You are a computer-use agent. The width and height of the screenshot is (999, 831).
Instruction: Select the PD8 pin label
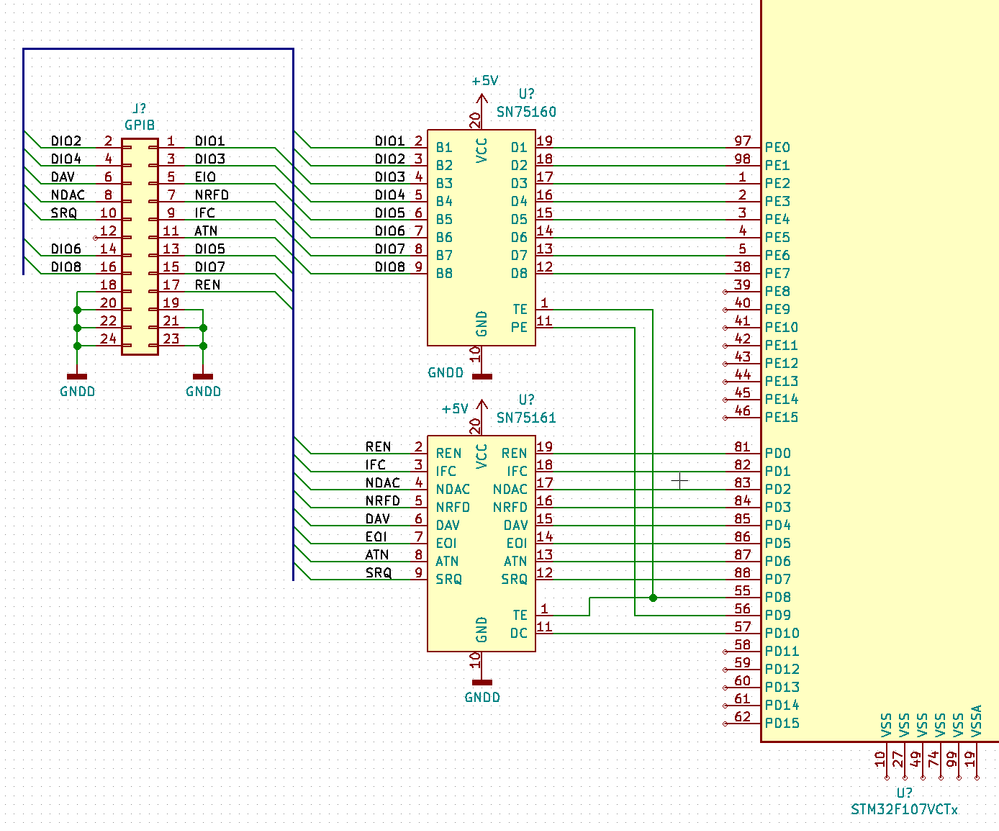pos(778,597)
